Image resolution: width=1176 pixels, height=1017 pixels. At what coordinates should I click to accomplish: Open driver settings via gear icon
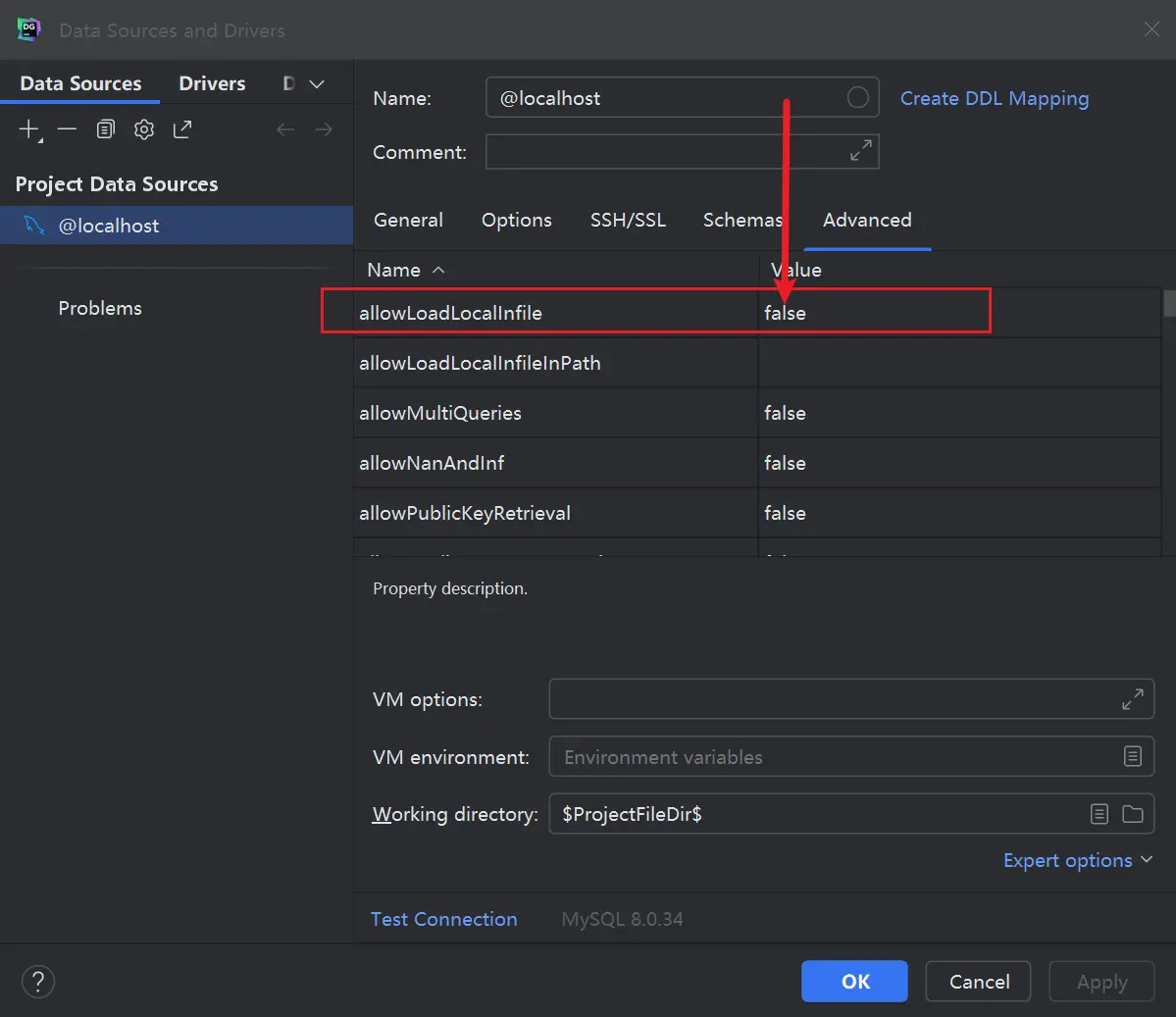(x=144, y=129)
